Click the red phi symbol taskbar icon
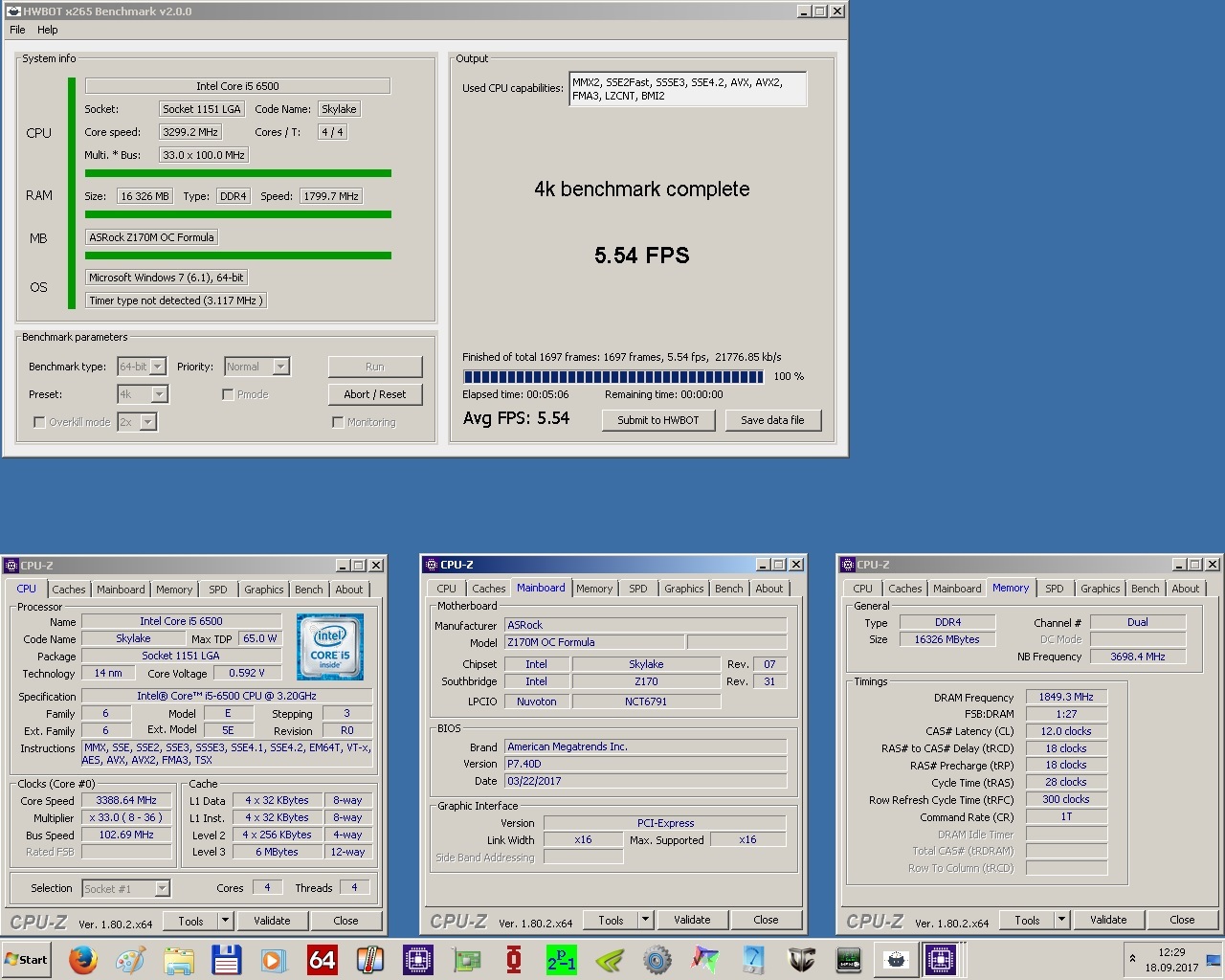 tap(514, 959)
